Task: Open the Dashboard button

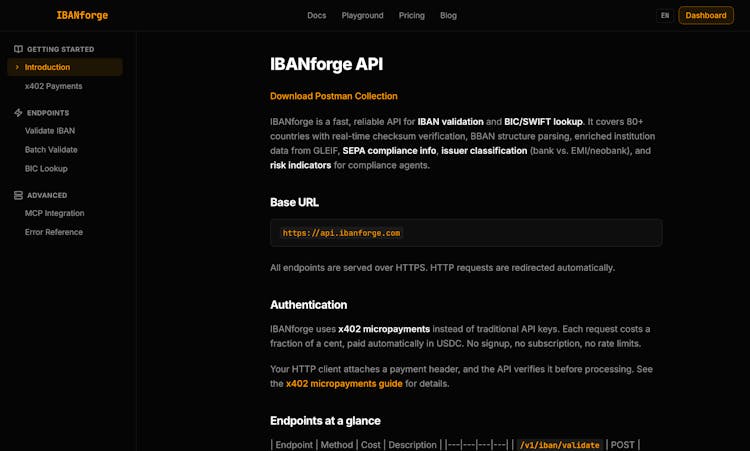Action: 706,16
